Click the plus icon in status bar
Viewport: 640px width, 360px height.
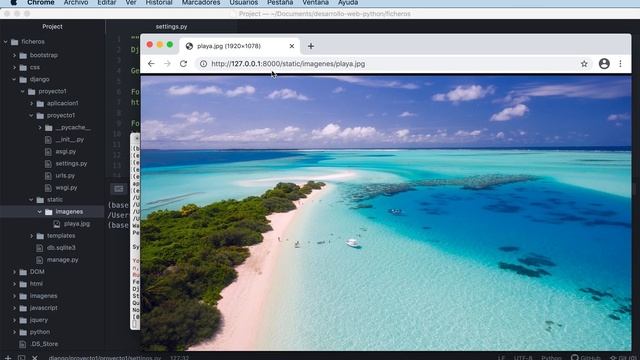tap(8, 358)
